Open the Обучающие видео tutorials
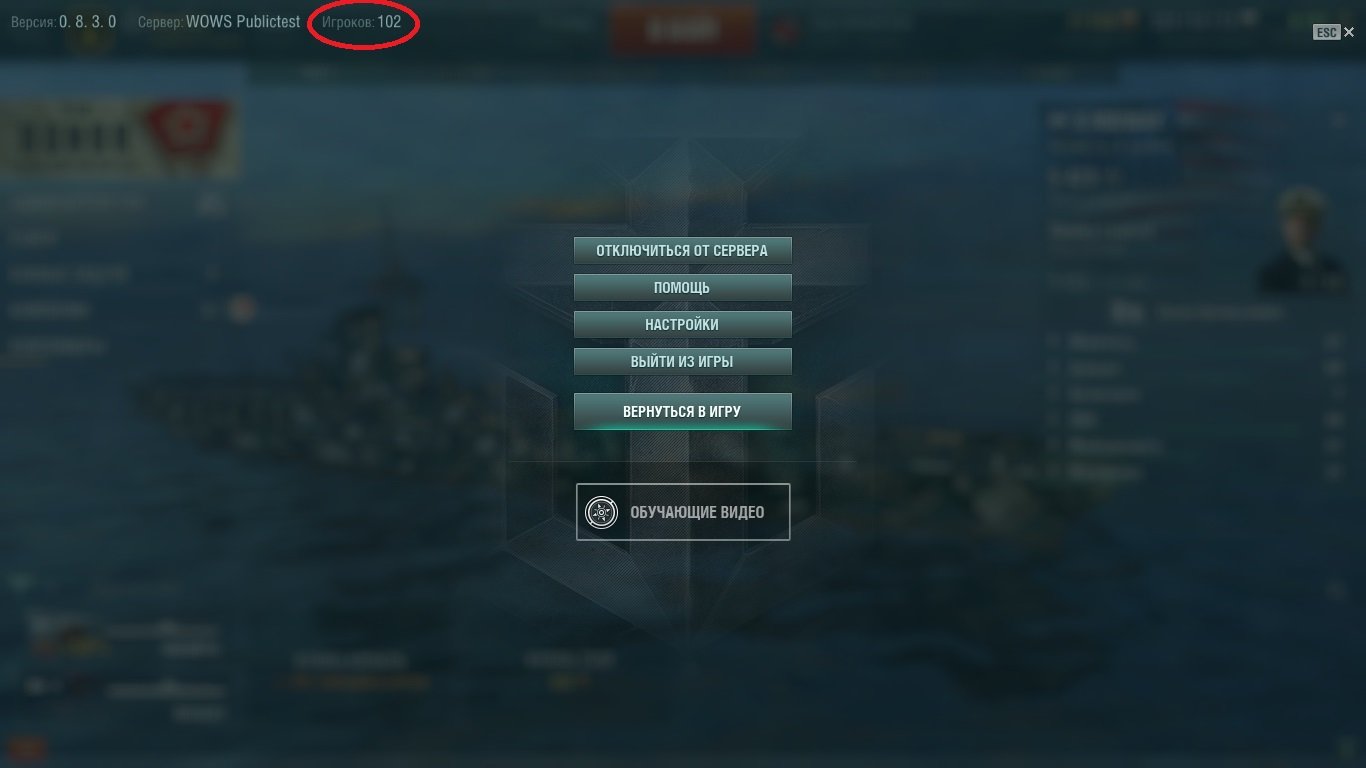The width and height of the screenshot is (1366, 768). pos(683,512)
